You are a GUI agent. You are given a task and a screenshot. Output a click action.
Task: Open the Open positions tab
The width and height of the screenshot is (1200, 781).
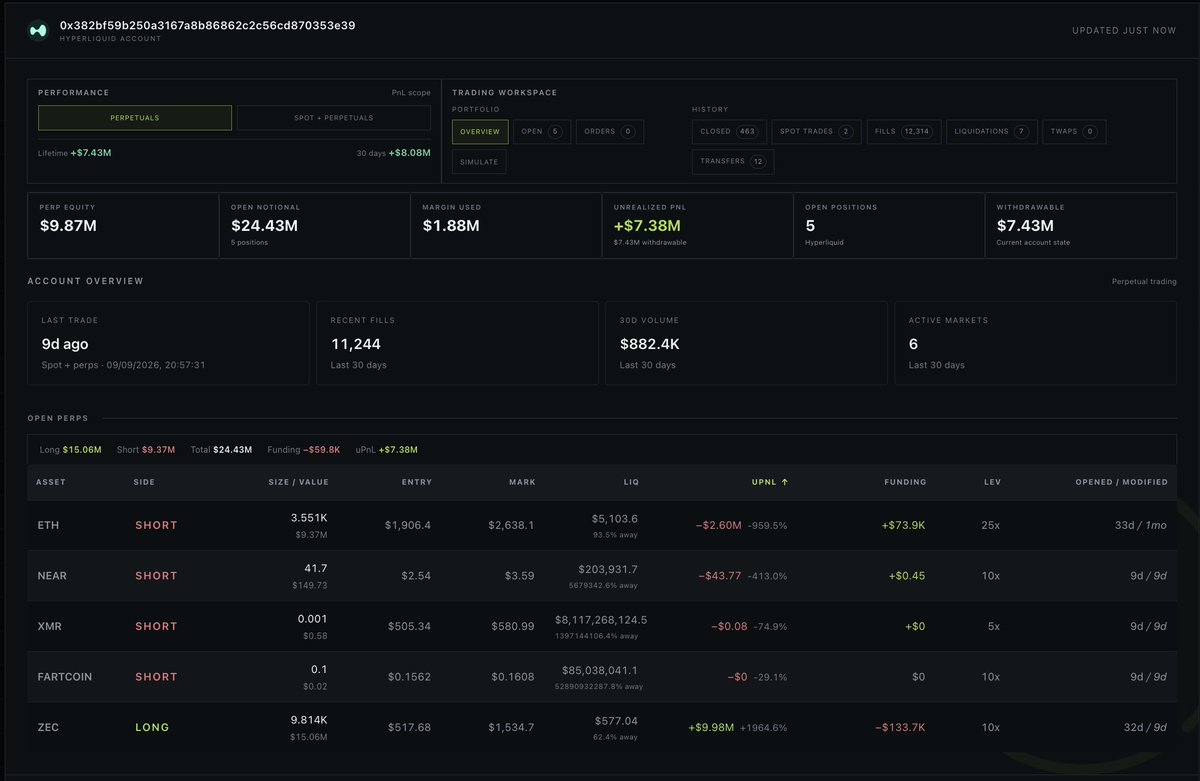542,131
